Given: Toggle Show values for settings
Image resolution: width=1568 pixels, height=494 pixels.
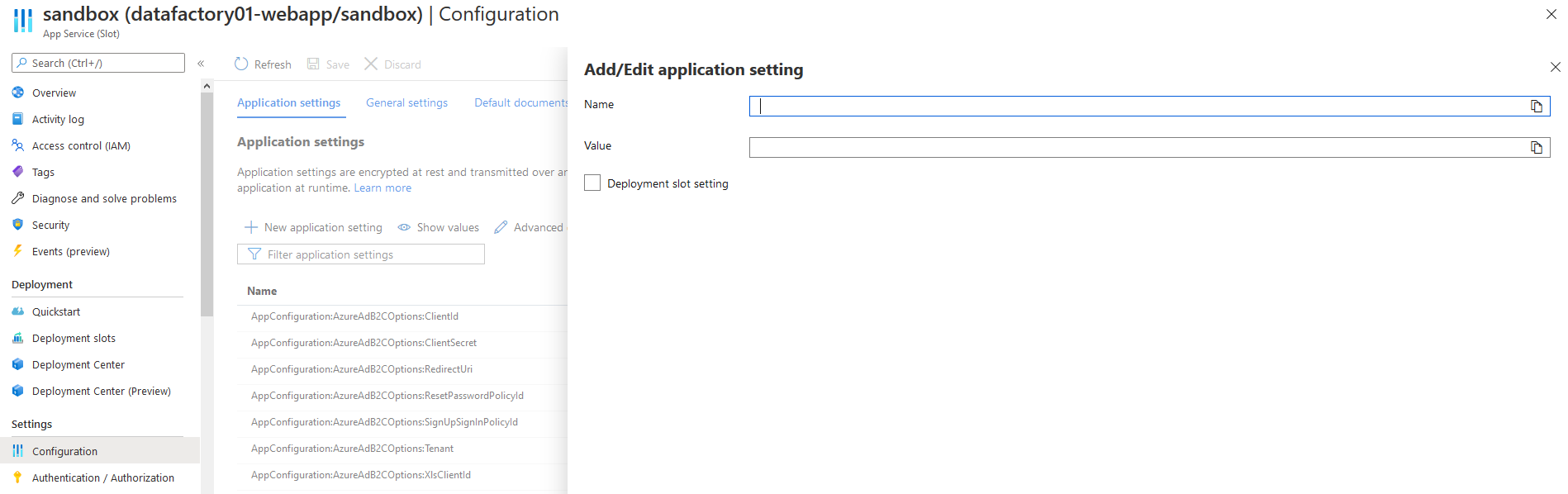Looking at the screenshot, I should (439, 228).
